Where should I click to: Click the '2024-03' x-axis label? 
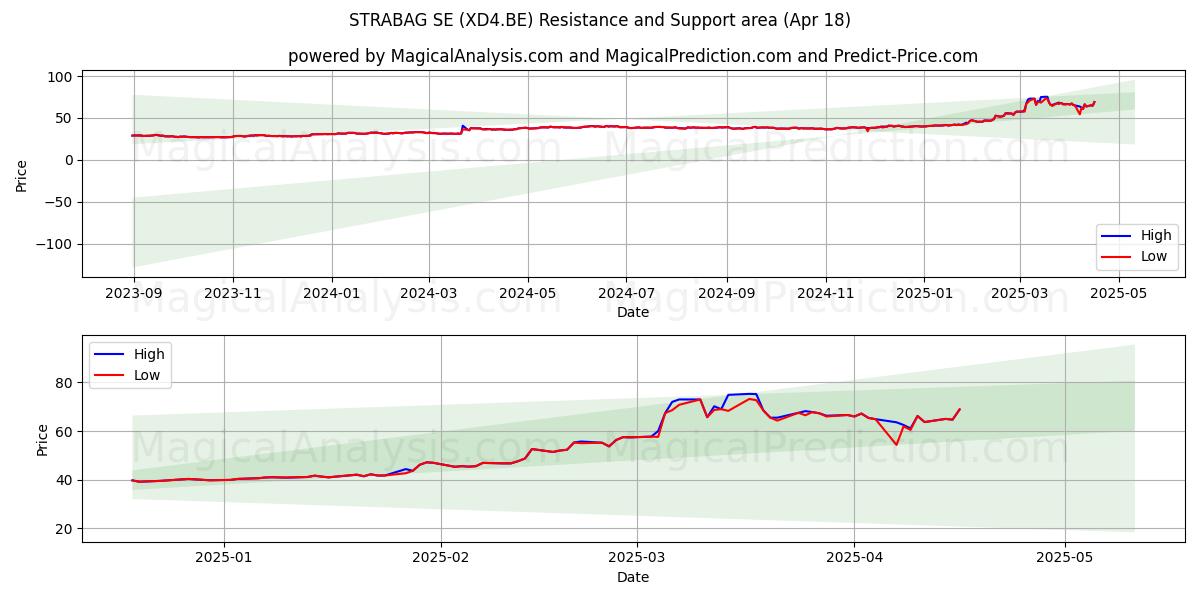428,295
